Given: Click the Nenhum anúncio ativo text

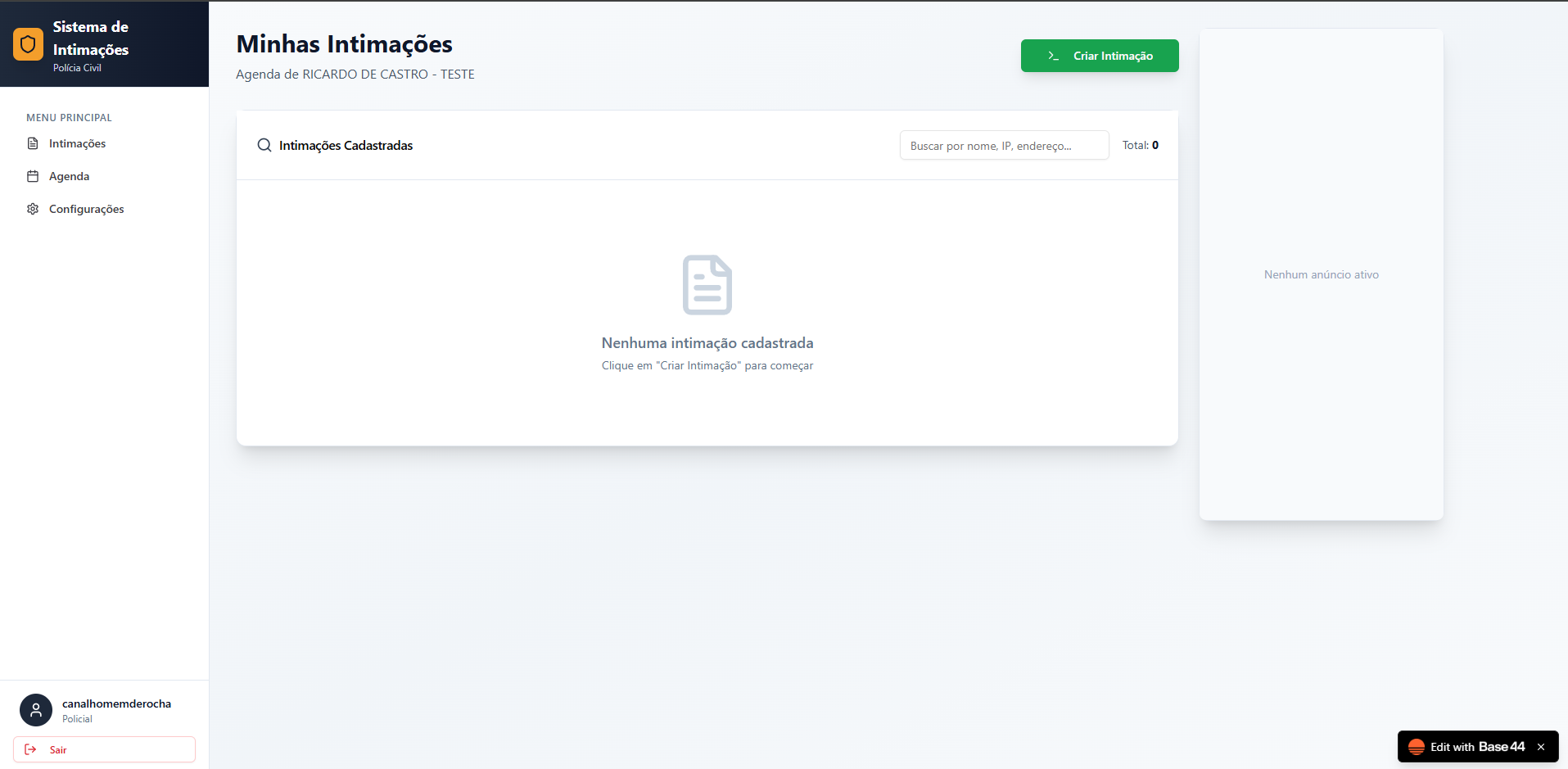Looking at the screenshot, I should [x=1322, y=274].
